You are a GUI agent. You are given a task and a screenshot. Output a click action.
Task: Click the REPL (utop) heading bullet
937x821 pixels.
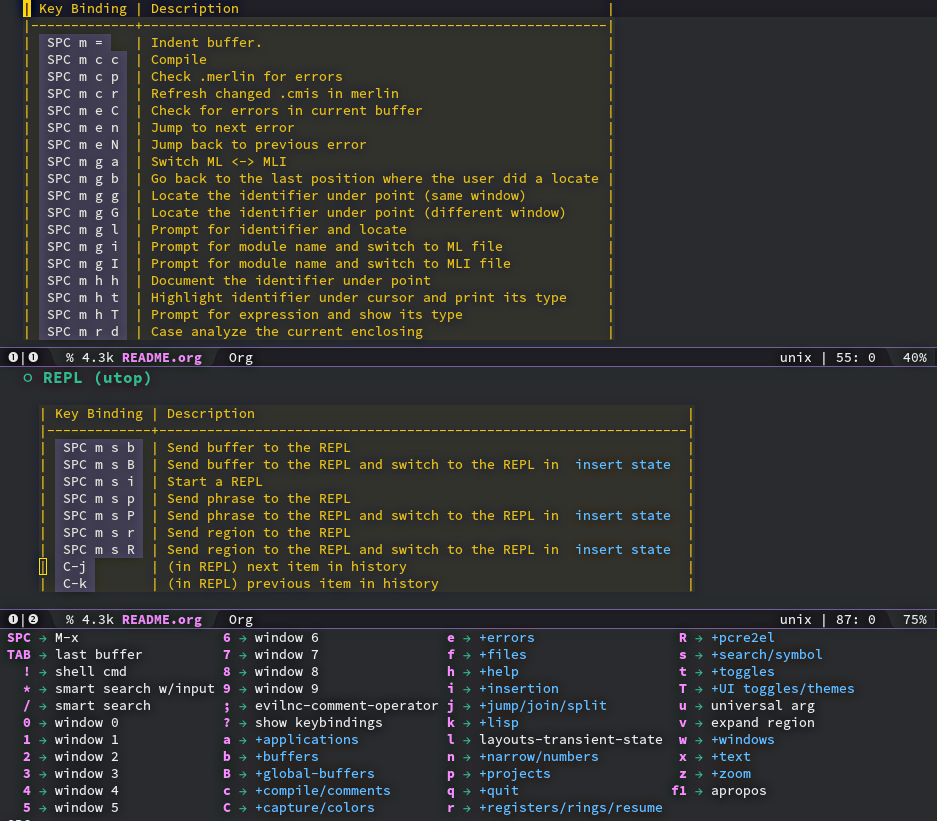click(27, 378)
